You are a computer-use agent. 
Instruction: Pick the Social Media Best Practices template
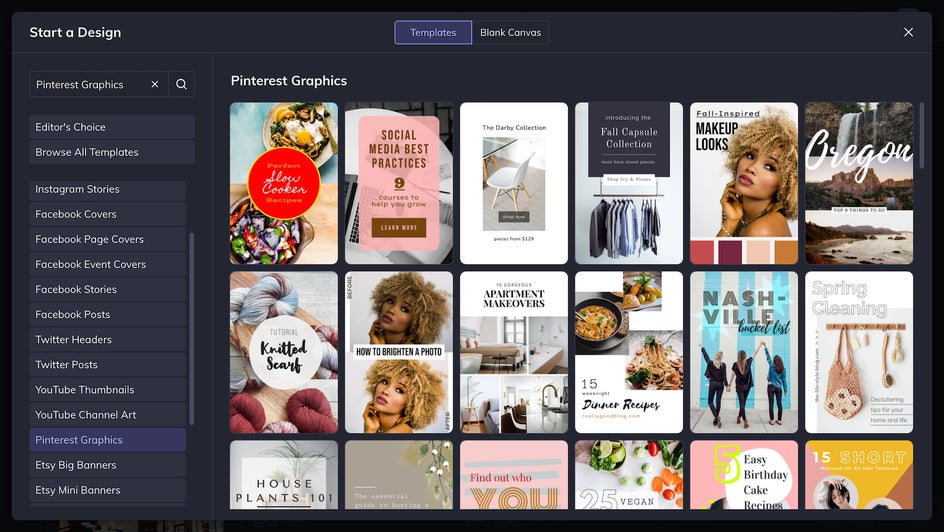(399, 183)
